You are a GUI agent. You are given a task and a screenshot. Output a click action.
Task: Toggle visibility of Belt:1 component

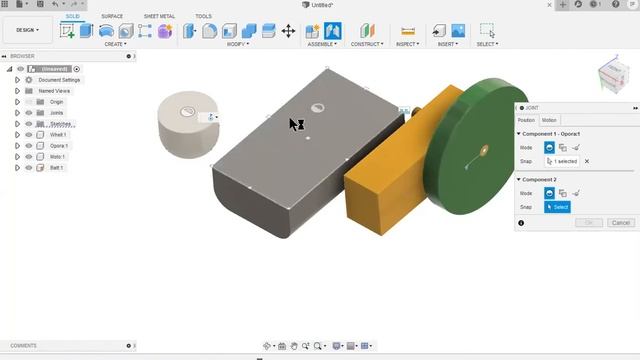coord(29,168)
